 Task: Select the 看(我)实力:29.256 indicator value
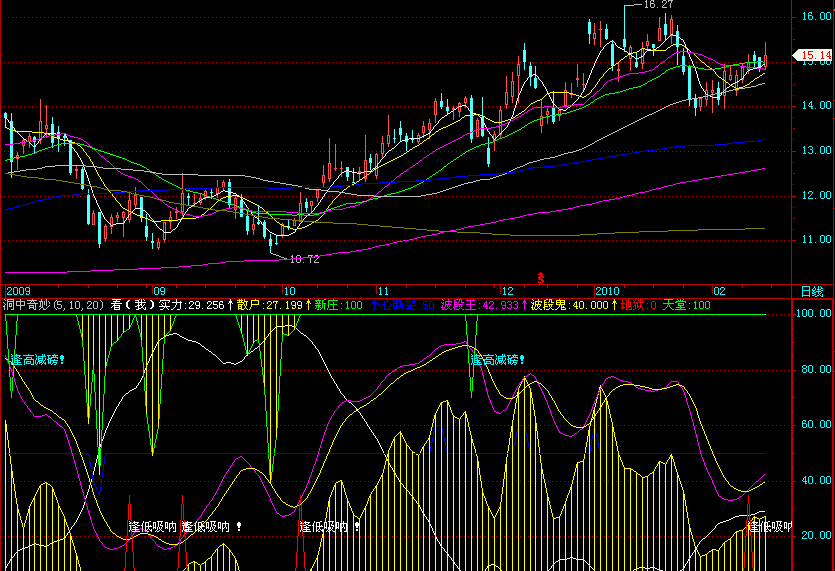pyautogui.click(x=172, y=305)
